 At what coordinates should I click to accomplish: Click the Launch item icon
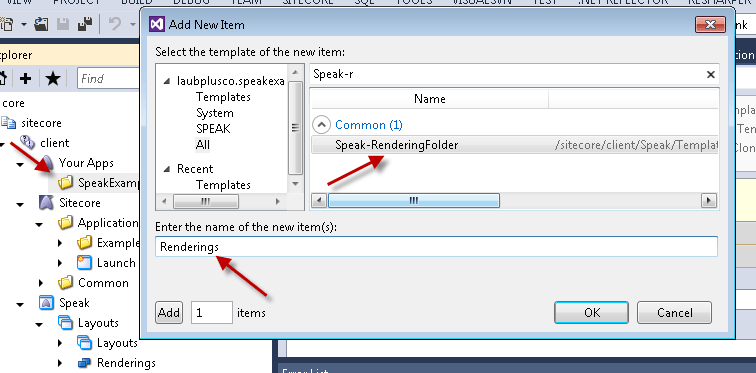pos(84,263)
